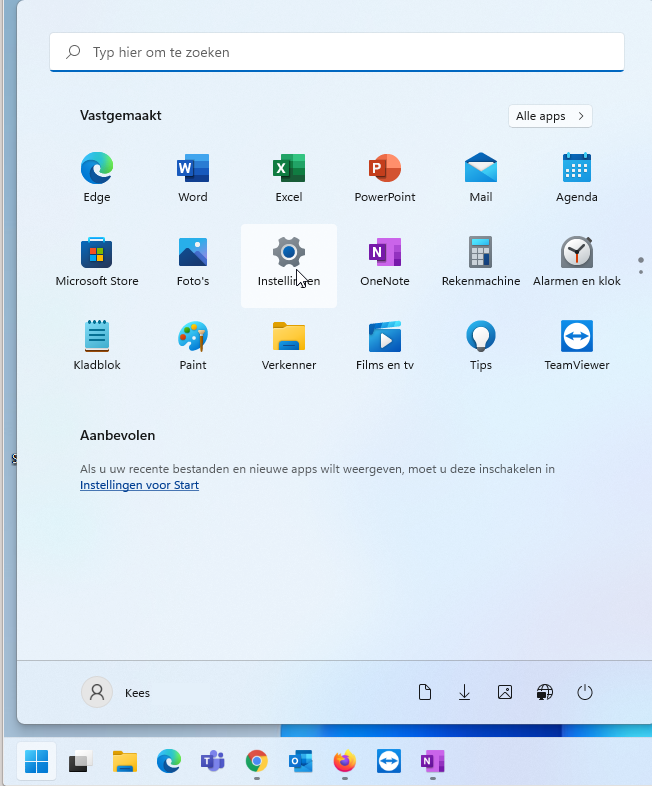
Task: Click the search field 'Typ hier om te zoeken'
Action: [x=337, y=52]
